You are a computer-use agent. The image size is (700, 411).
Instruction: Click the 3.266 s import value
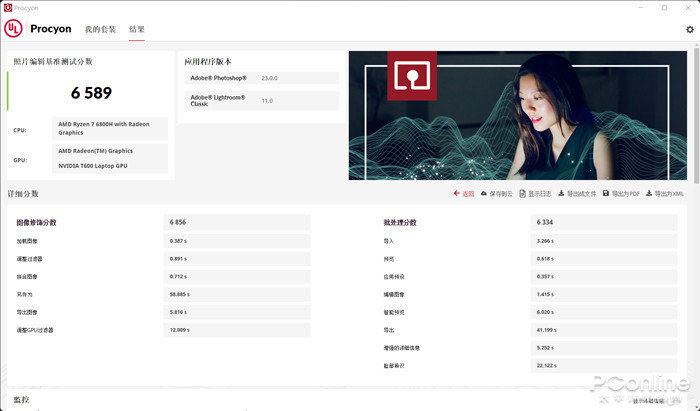point(545,241)
